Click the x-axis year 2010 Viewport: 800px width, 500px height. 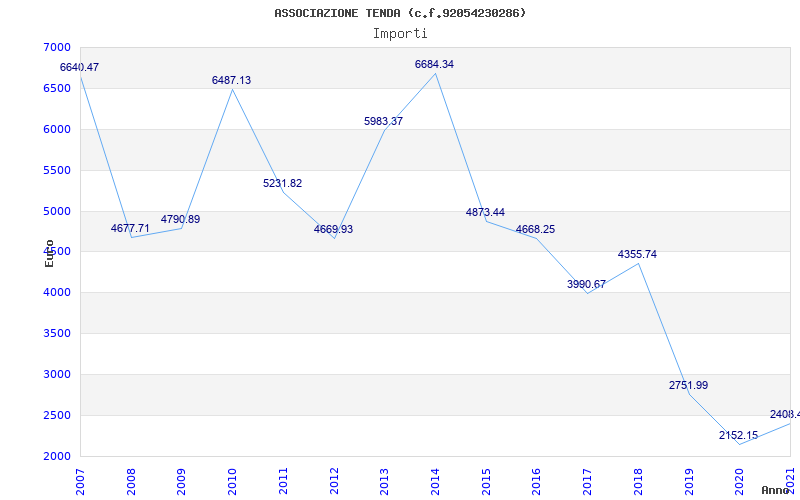pyautogui.click(x=233, y=481)
